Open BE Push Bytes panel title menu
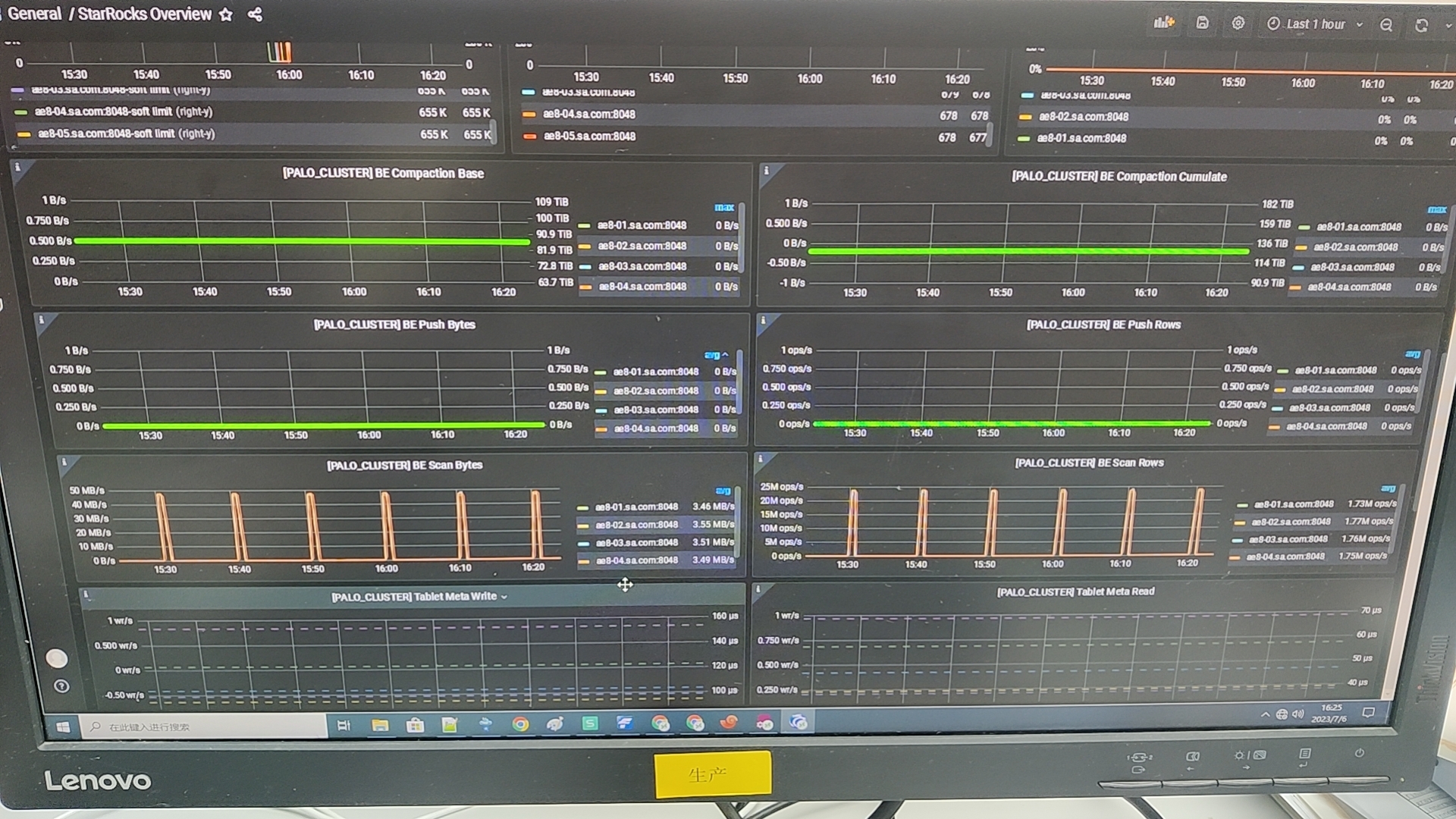Viewport: 1456px width, 819px height. pos(394,325)
